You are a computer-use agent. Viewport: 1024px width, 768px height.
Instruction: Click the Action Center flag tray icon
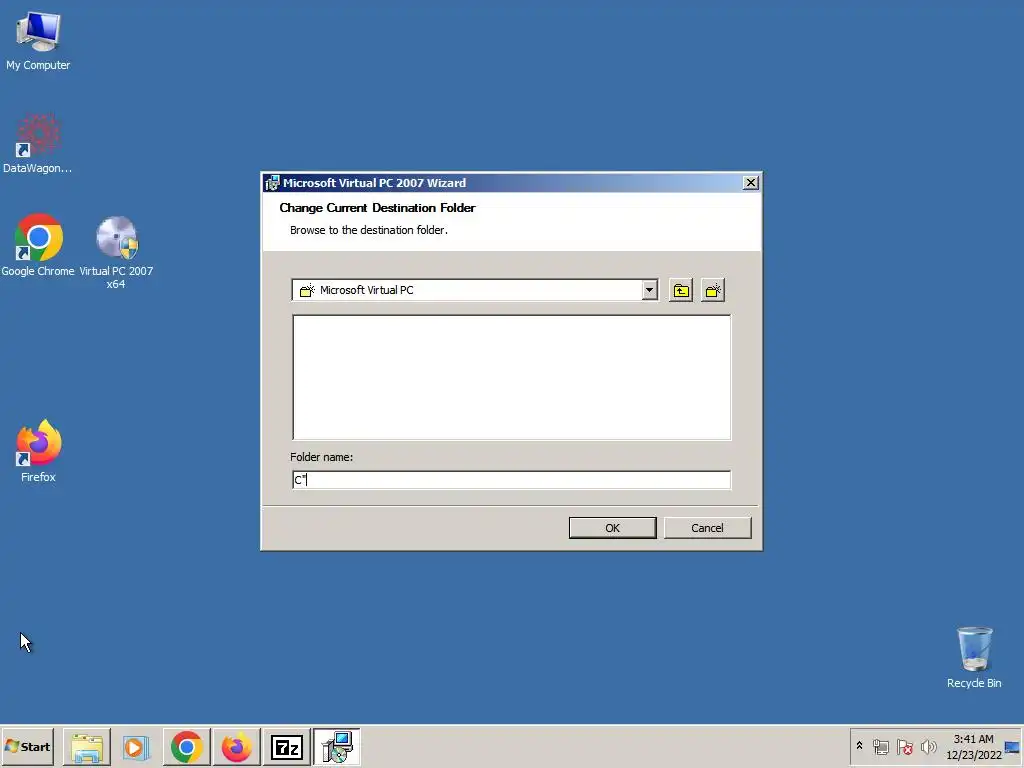tap(904, 746)
